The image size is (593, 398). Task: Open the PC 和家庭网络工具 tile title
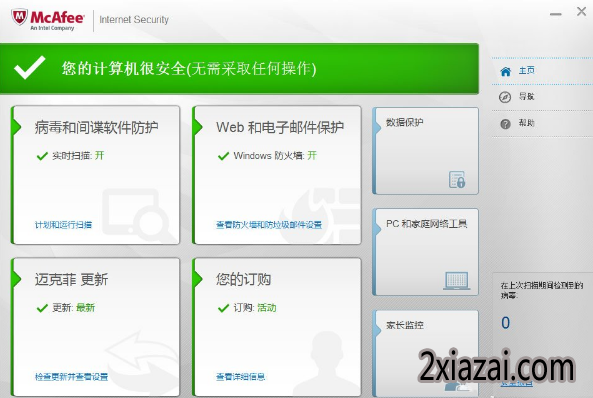pyautogui.click(x=427, y=224)
